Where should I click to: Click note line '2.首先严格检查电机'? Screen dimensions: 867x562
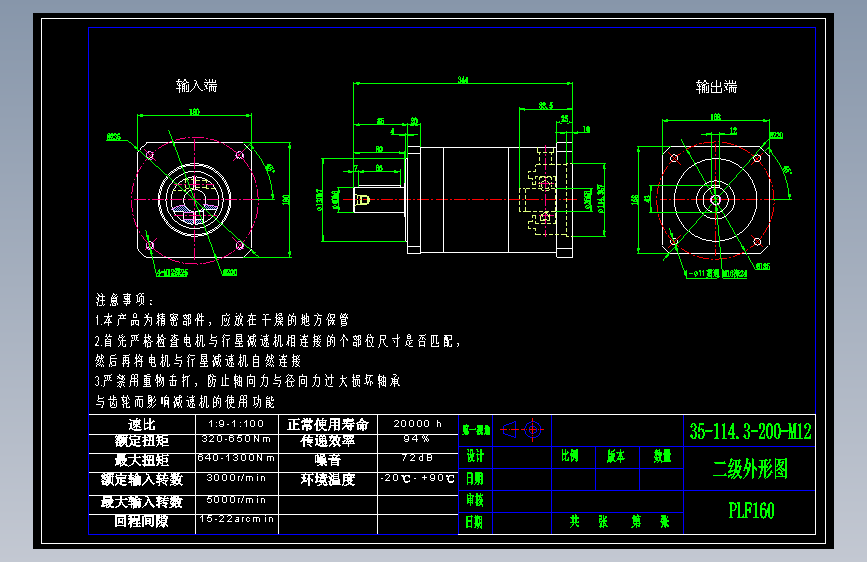click(x=277, y=341)
